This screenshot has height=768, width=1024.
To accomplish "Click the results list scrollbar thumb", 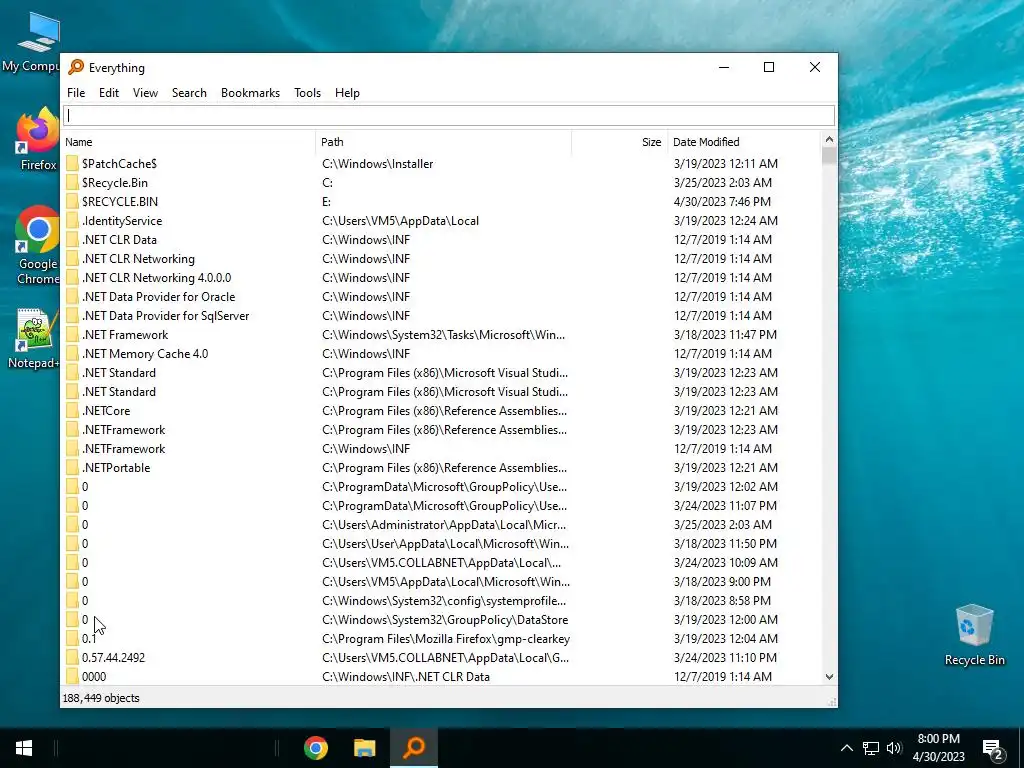I will [829, 155].
